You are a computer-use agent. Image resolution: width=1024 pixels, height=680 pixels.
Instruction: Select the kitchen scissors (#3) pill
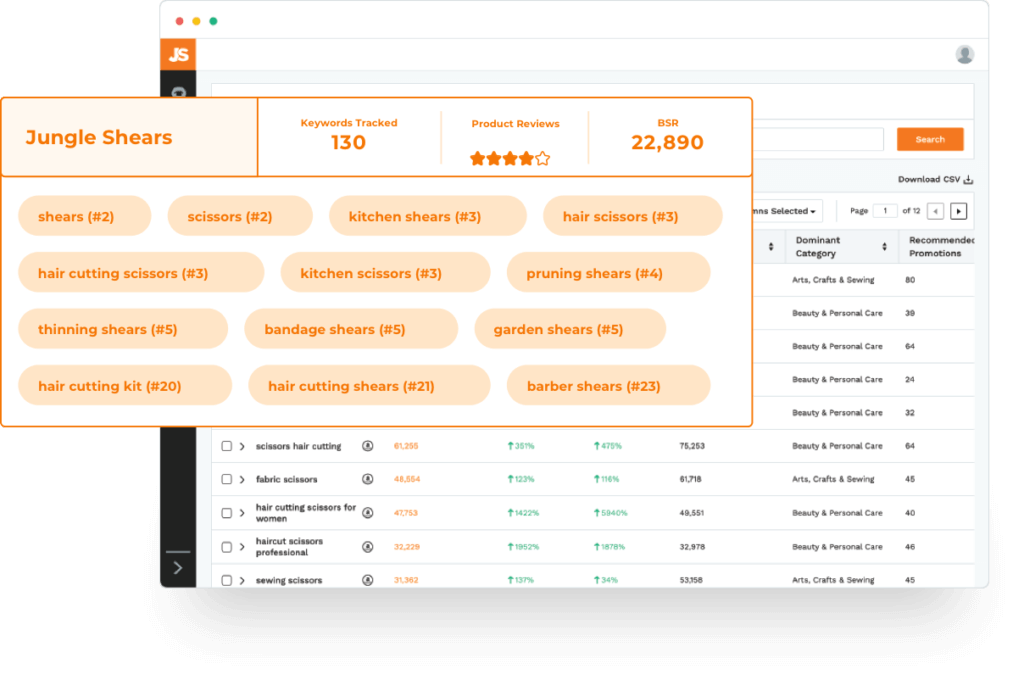[385, 273]
